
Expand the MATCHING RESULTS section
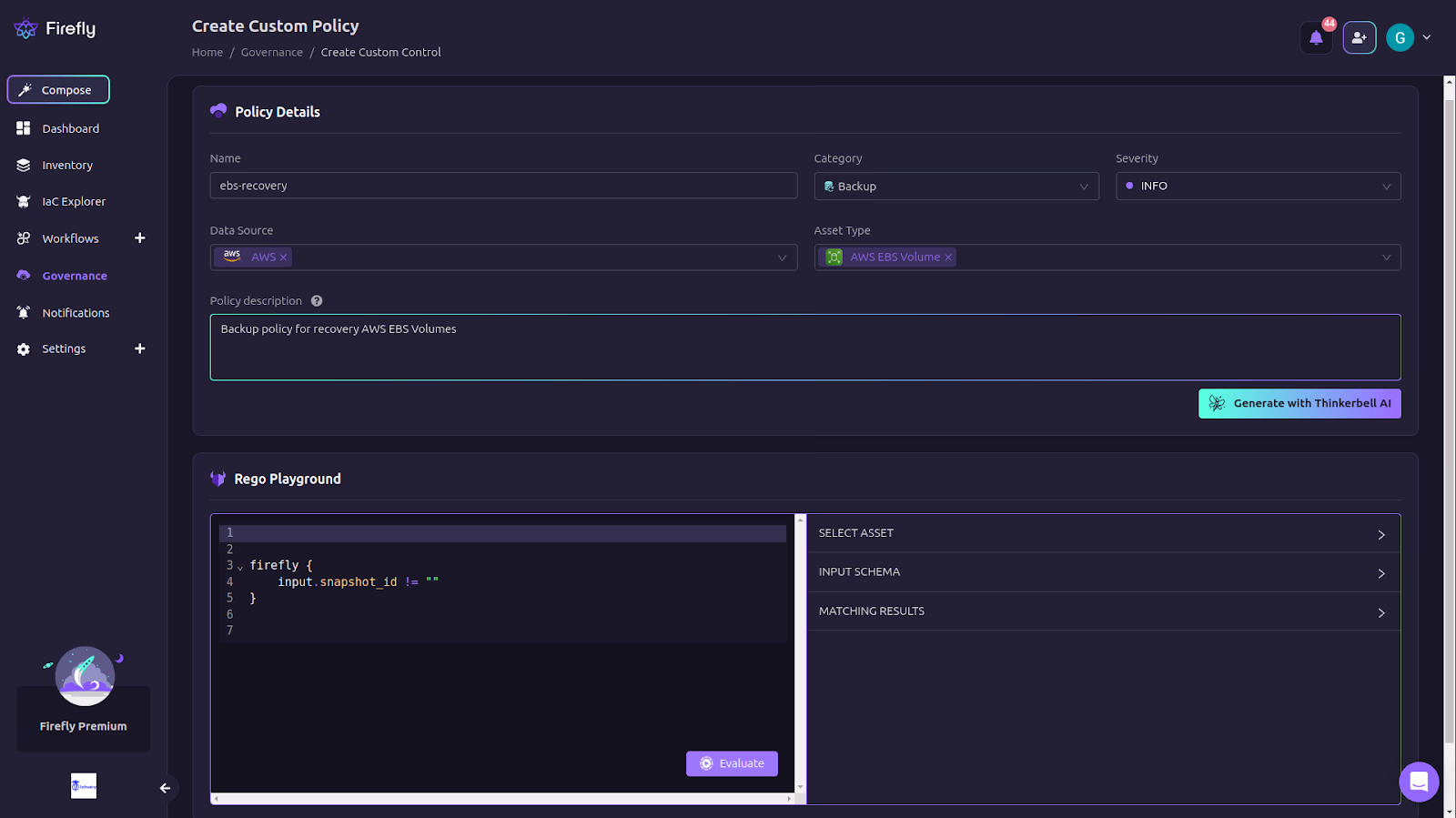(1104, 611)
